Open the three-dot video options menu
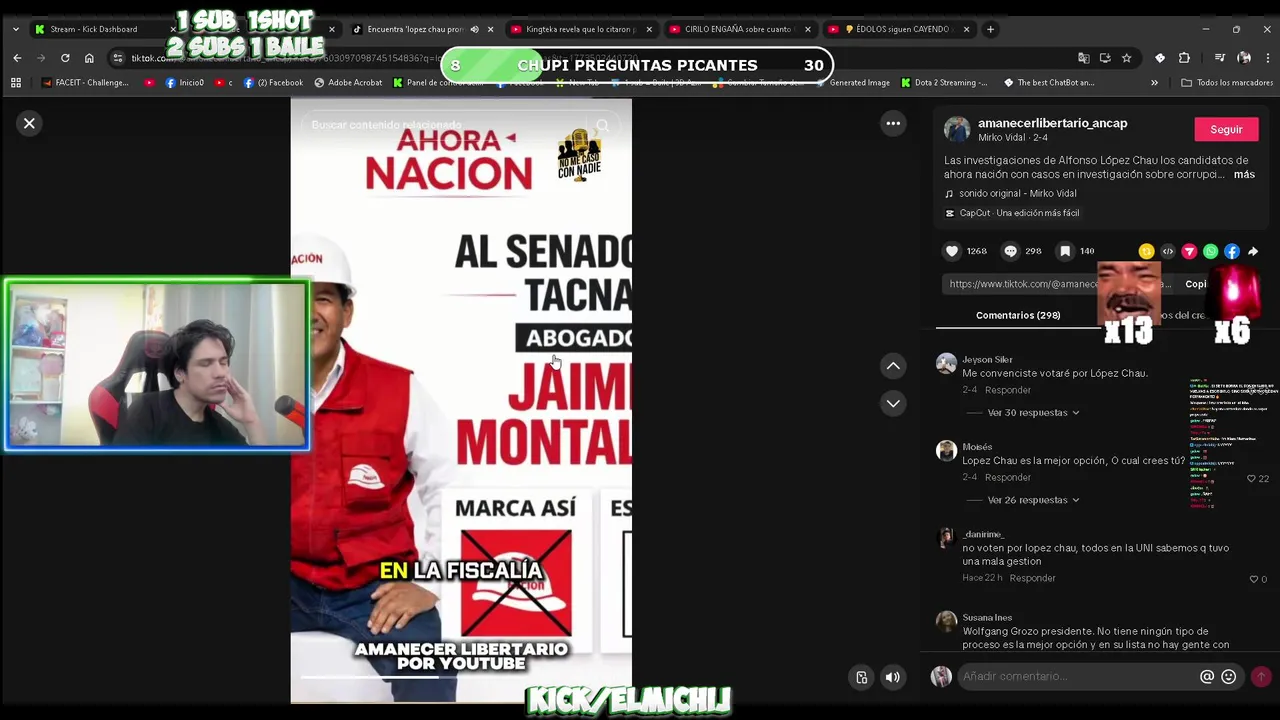Image resolution: width=1280 pixels, height=720 pixels. coord(893,123)
